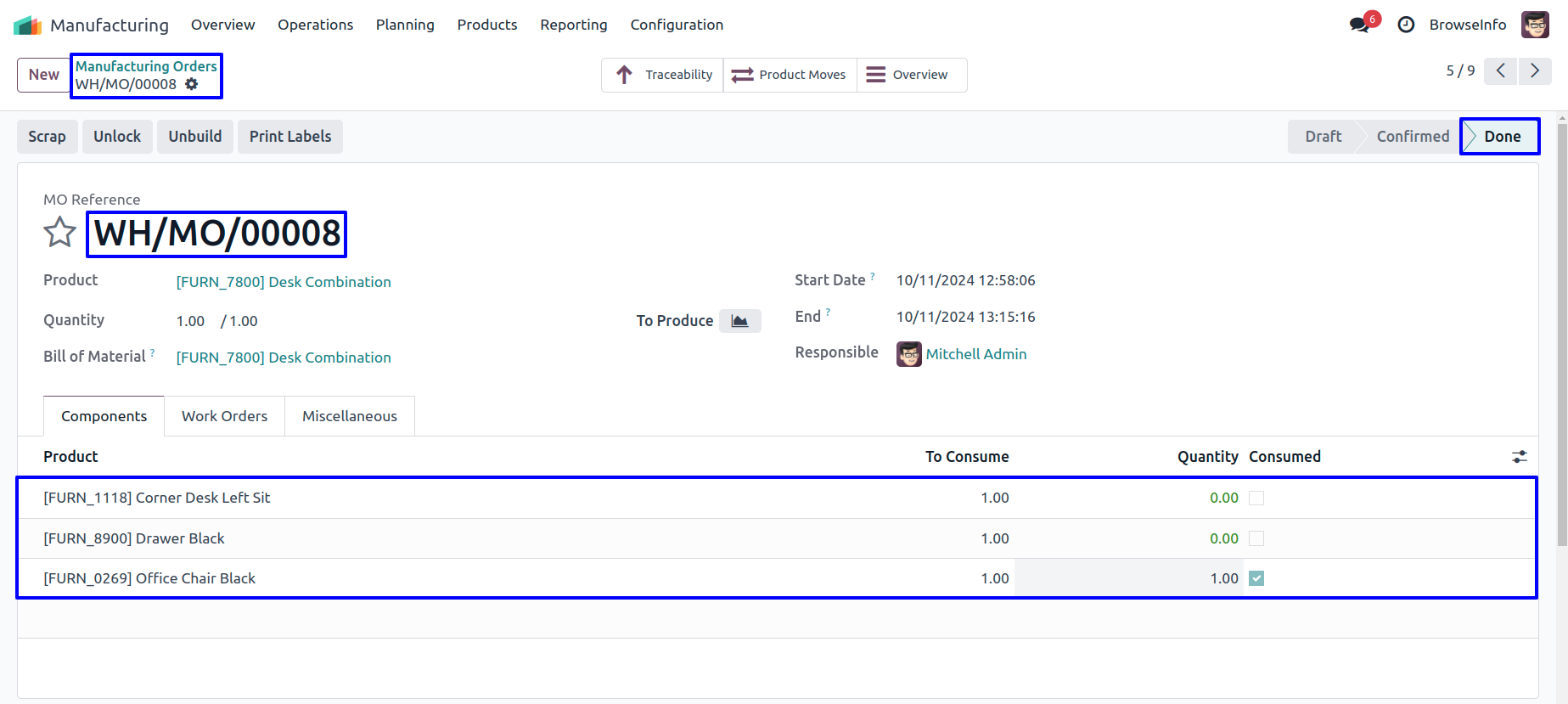The height and width of the screenshot is (704, 1568).
Task: Go to the next record arrow
Action: (x=1534, y=71)
